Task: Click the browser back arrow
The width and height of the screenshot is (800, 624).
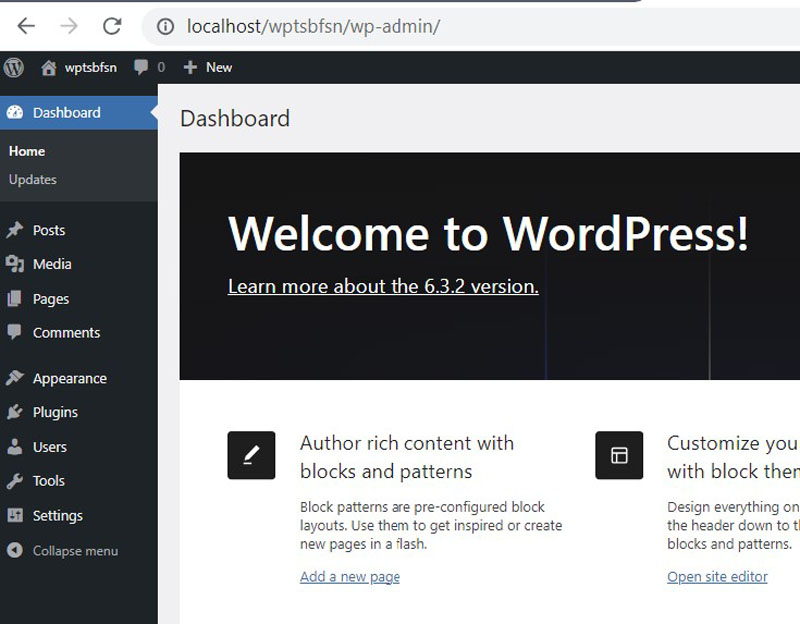Action: point(26,26)
